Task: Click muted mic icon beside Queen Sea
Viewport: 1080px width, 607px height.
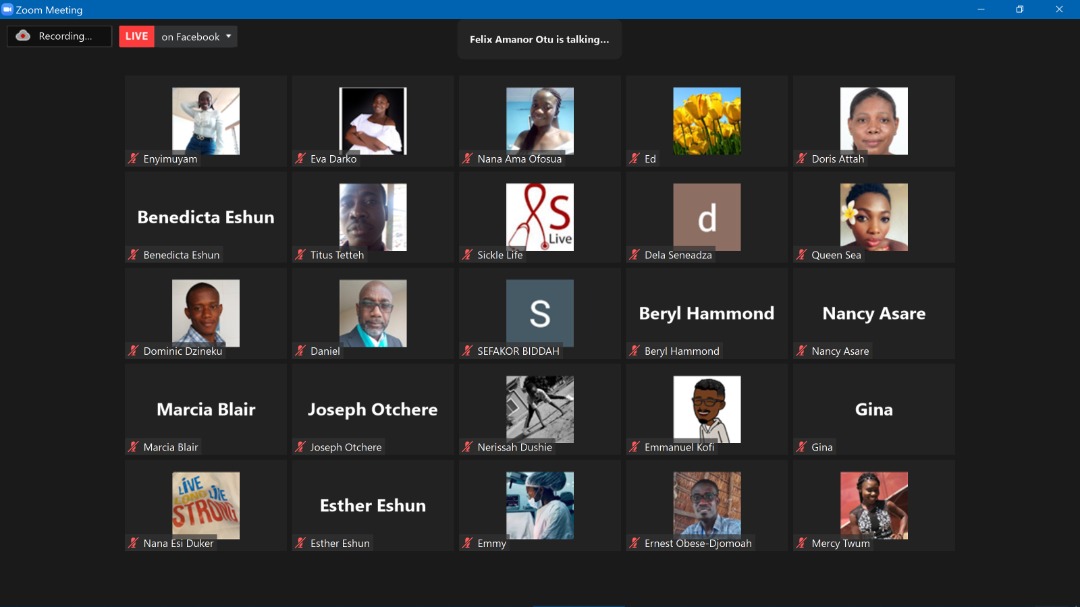Action: pos(802,255)
